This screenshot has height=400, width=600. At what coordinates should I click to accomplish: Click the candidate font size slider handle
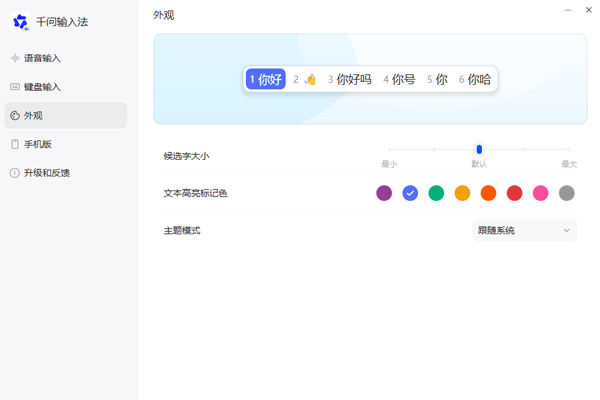tap(479, 149)
